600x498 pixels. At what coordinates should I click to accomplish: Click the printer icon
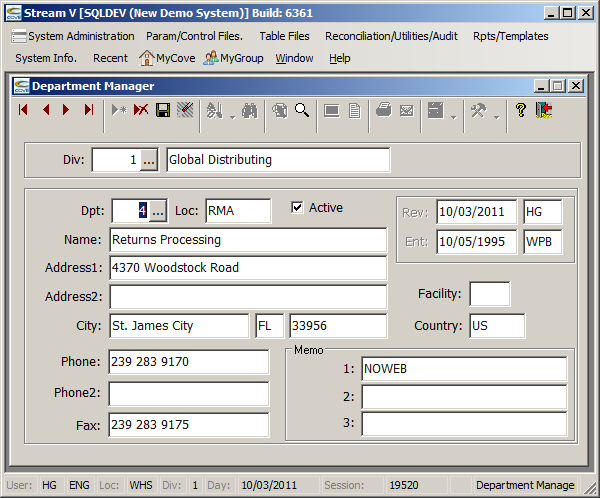coord(384,110)
